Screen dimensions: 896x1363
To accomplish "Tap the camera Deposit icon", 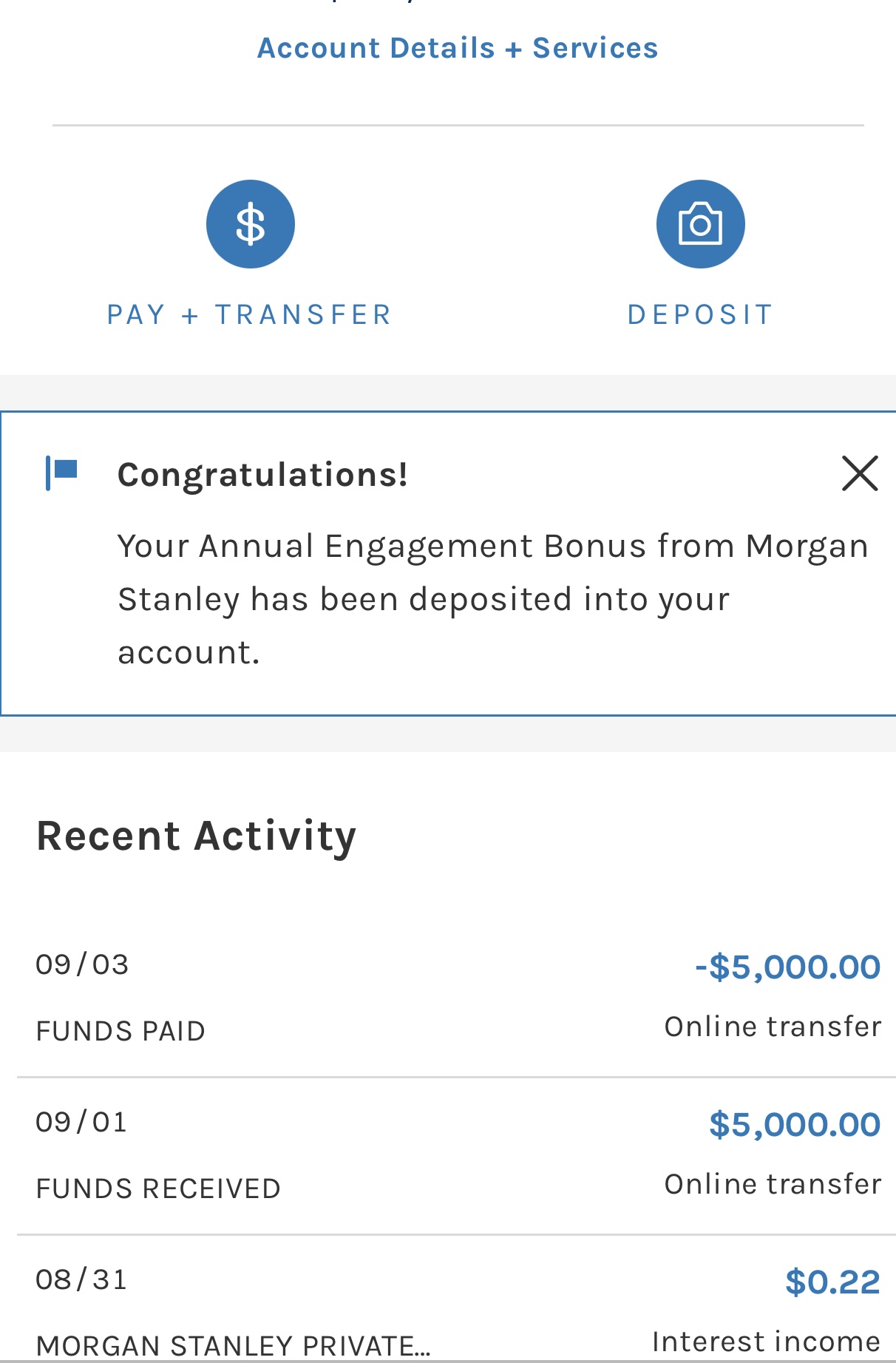I will click(x=700, y=224).
